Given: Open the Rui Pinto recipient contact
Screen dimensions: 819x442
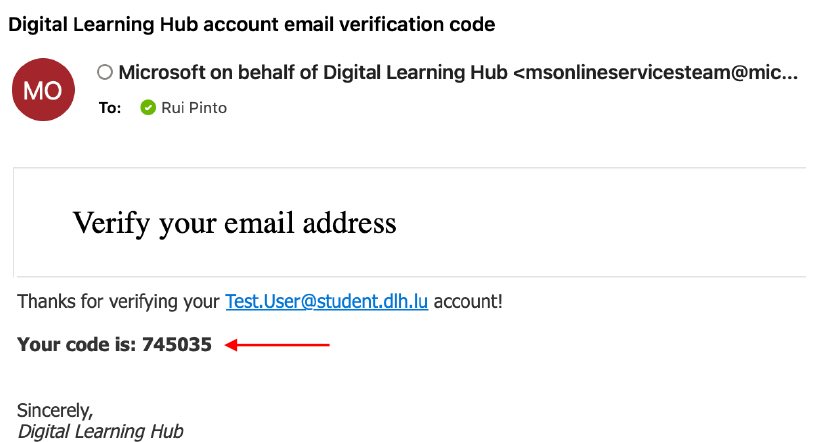Looking at the screenshot, I should click(x=194, y=107).
